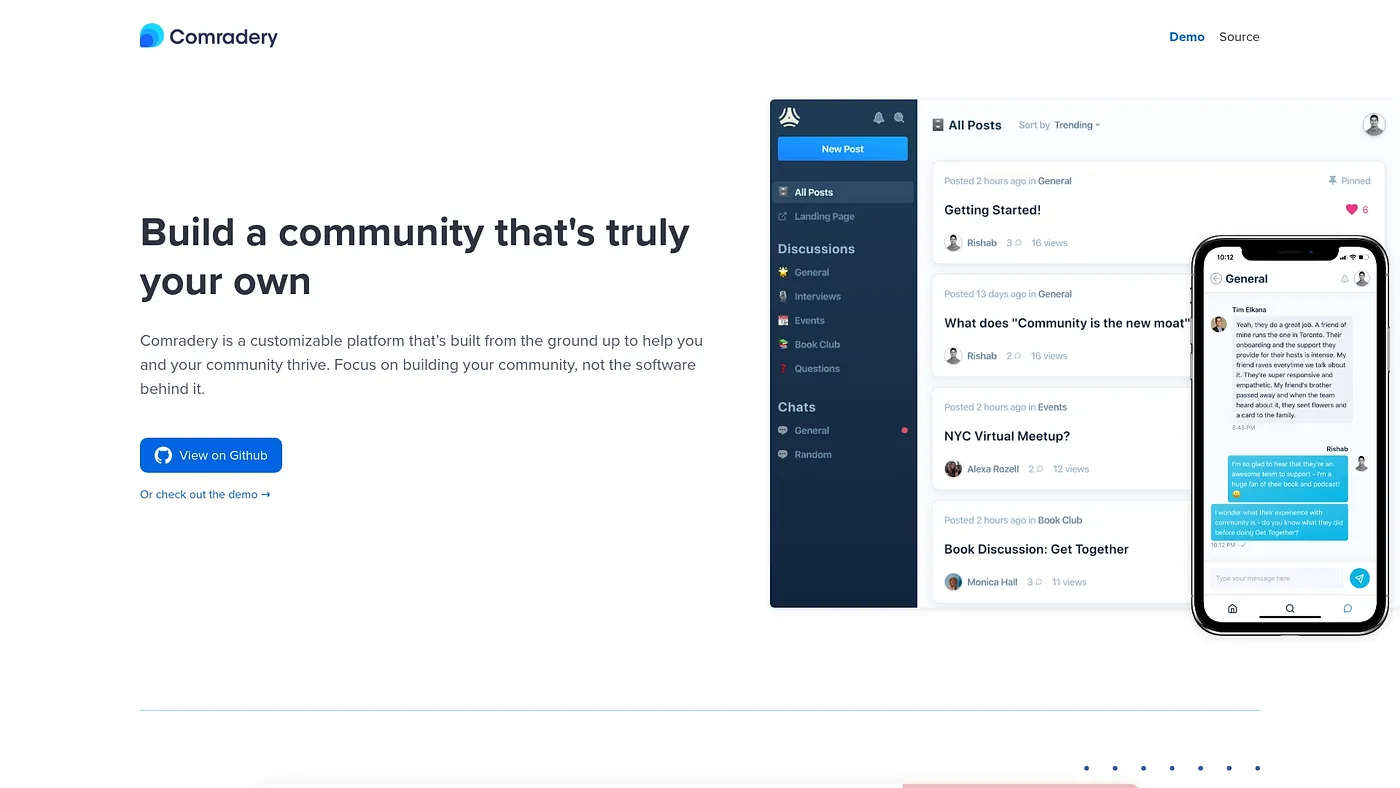The image size is (1400, 788).
Task: Tap the send button in phone chat
Action: click(x=1359, y=578)
